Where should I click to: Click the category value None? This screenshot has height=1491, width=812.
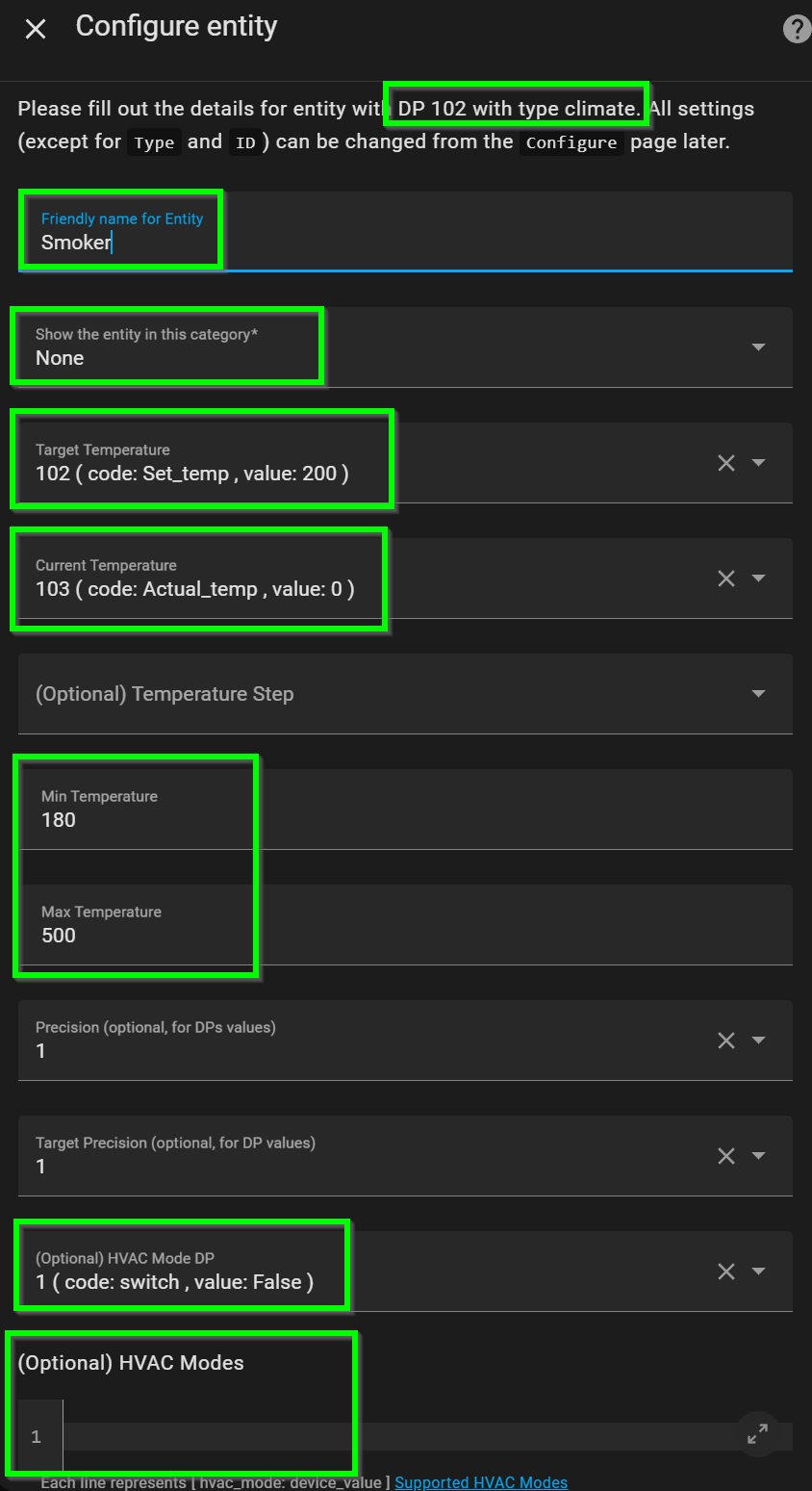coord(60,358)
